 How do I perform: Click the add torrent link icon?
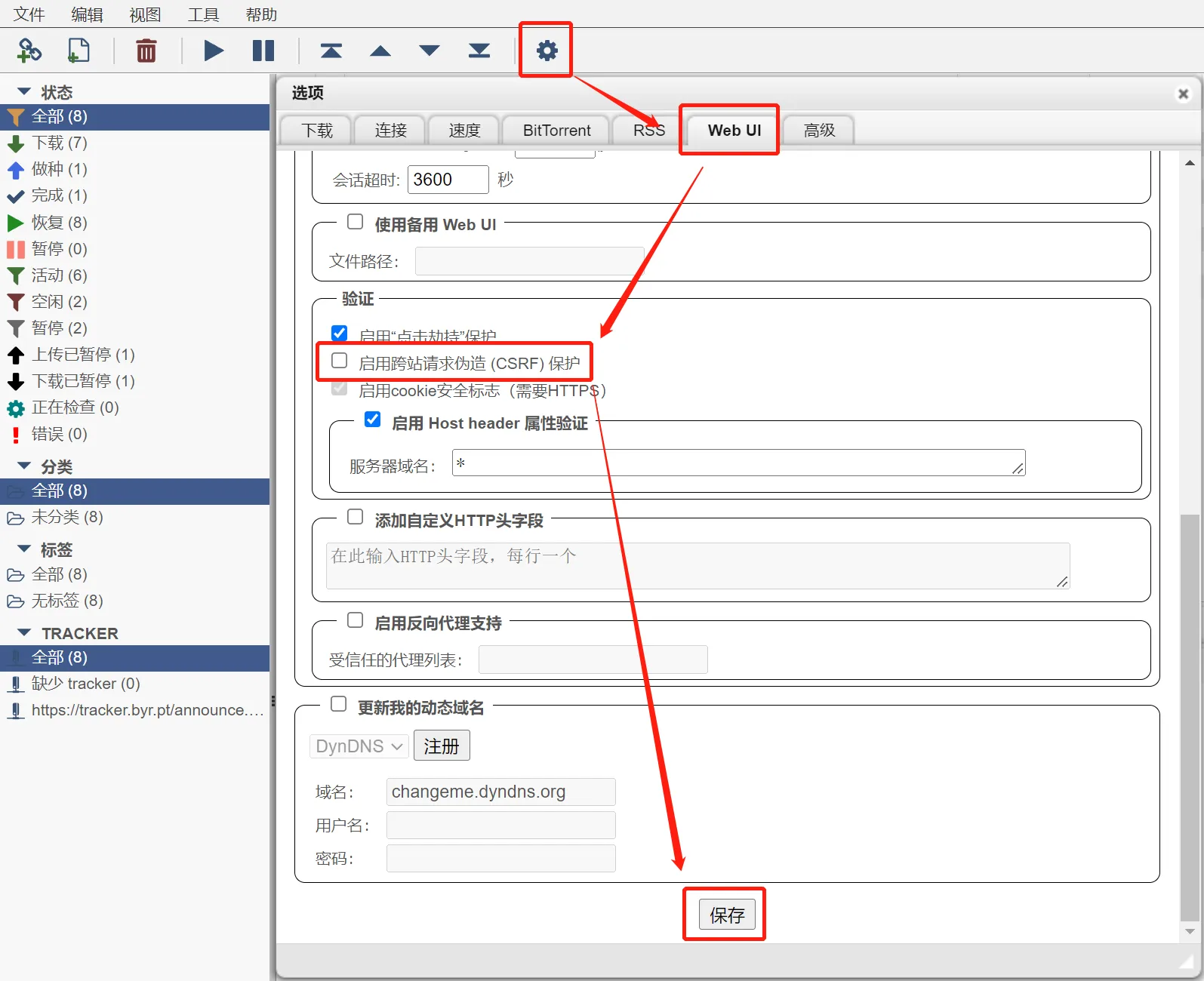[29, 51]
